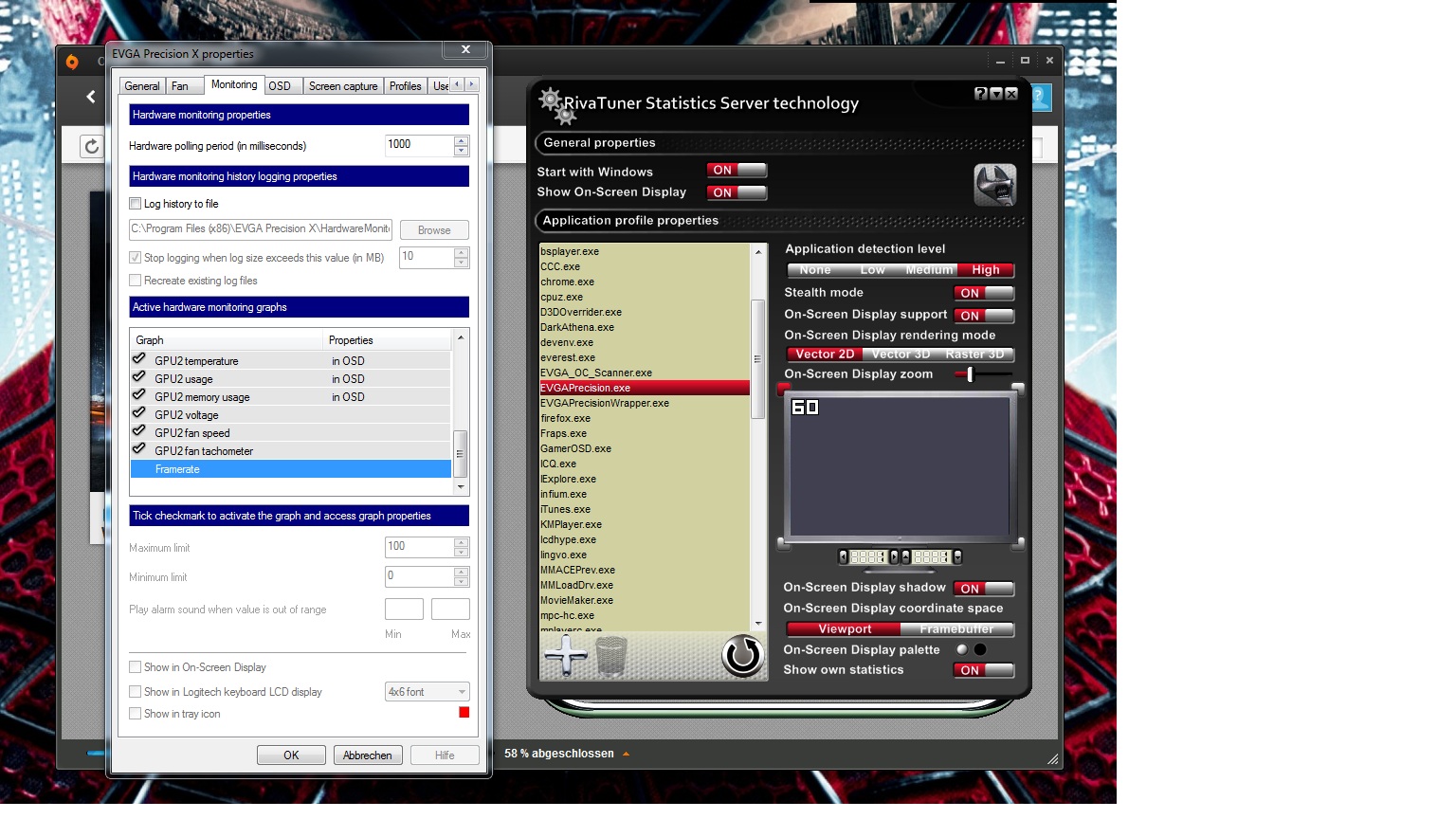The width and height of the screenshot is (1456, 819).
Task: Select Fraps.exe in application list
Action: 645,433
